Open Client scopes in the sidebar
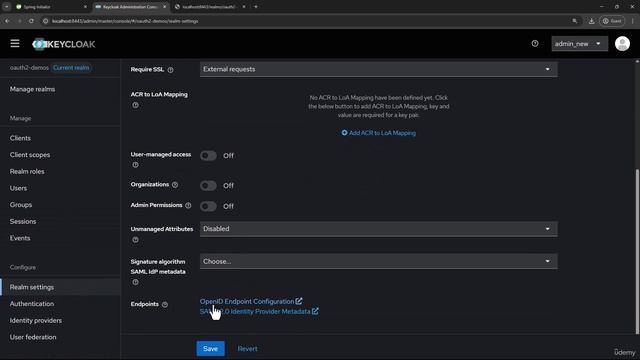This screenshot has height=360, width=640. [x=30, y=155]
